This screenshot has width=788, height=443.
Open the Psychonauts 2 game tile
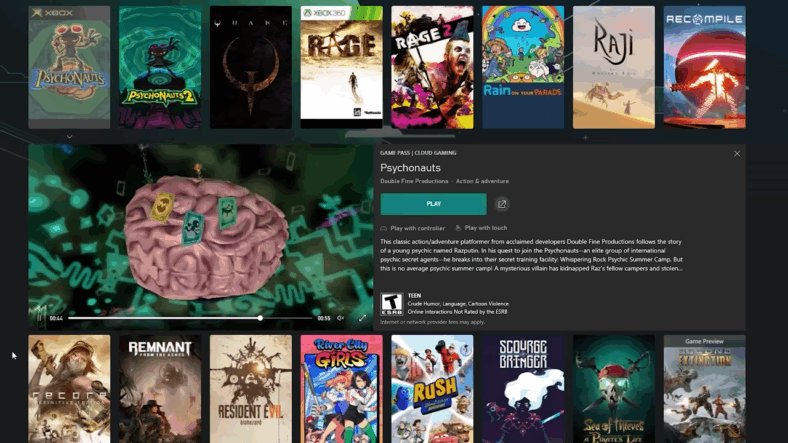[160, 67]
